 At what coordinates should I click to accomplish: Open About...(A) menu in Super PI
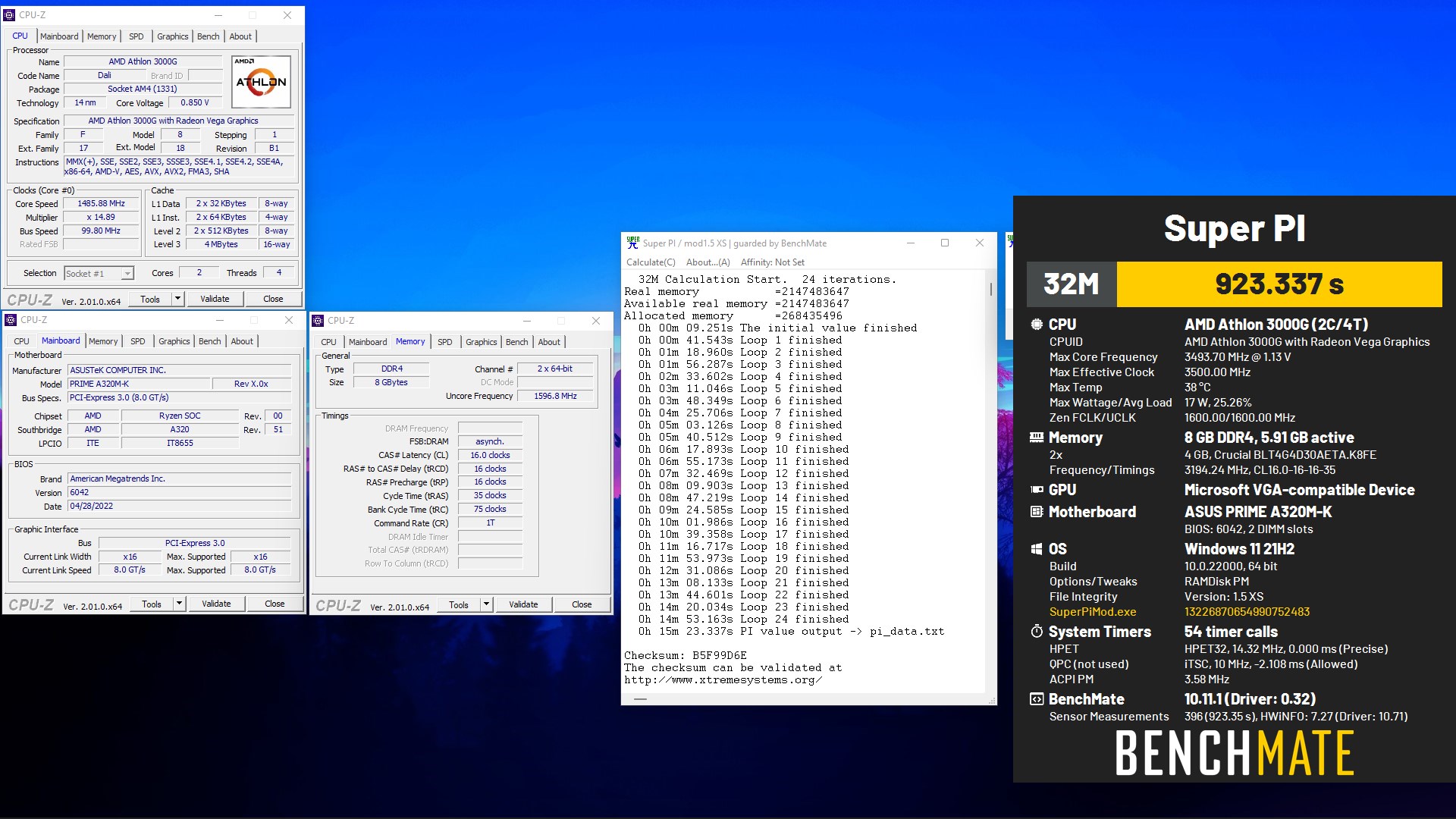click(708, 262)
